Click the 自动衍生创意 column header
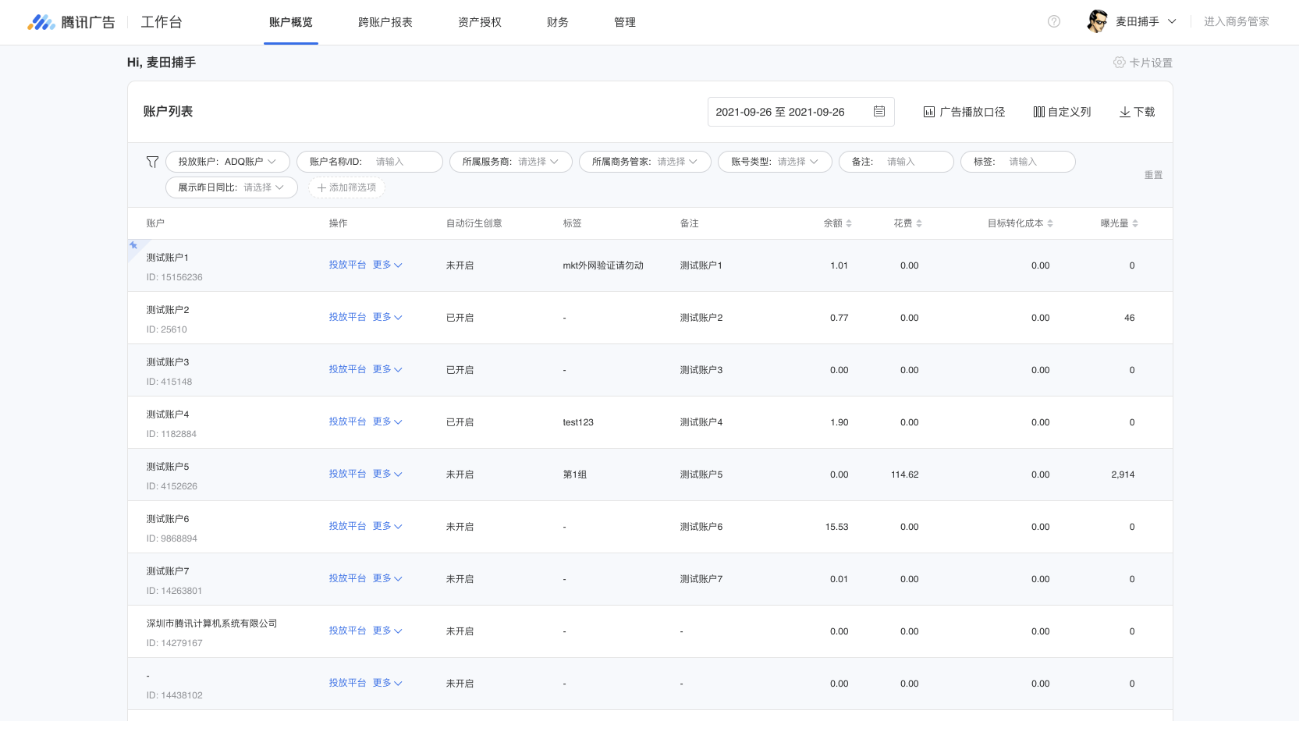The image size is (1299, 747). 474,223
